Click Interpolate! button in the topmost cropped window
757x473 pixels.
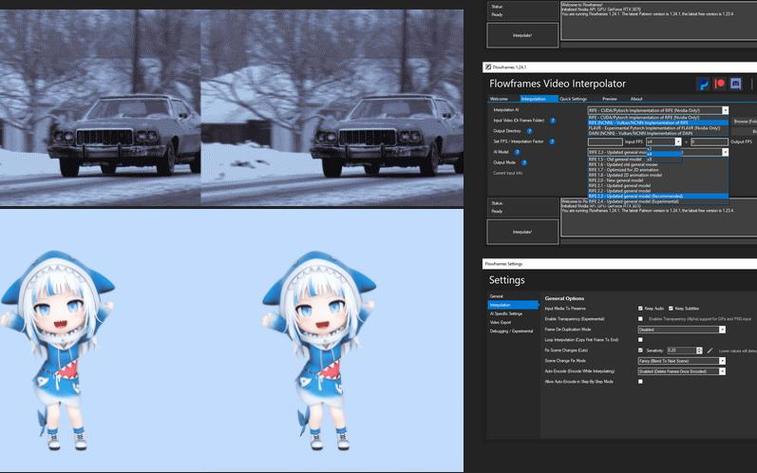[x=522, y=35]
